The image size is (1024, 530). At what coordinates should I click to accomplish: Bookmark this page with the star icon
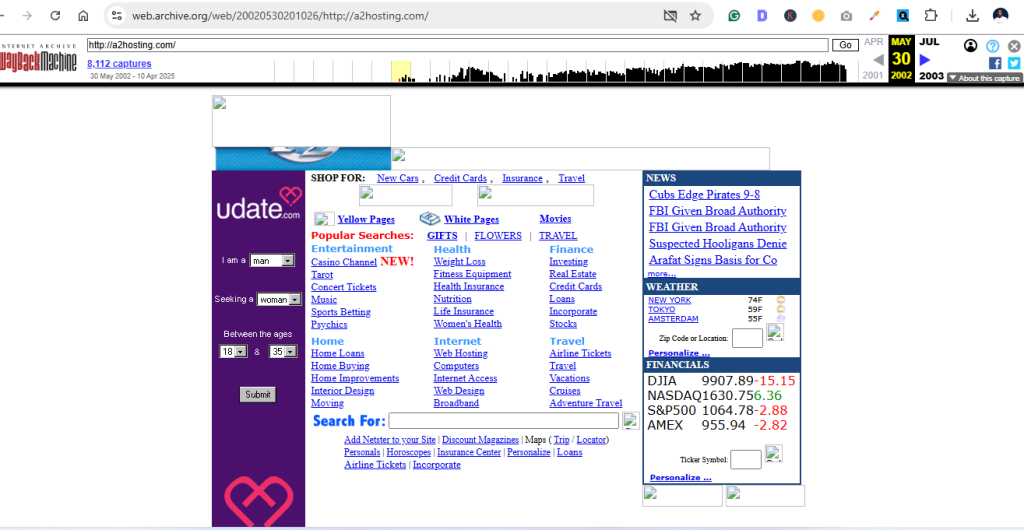coord(696,16)
